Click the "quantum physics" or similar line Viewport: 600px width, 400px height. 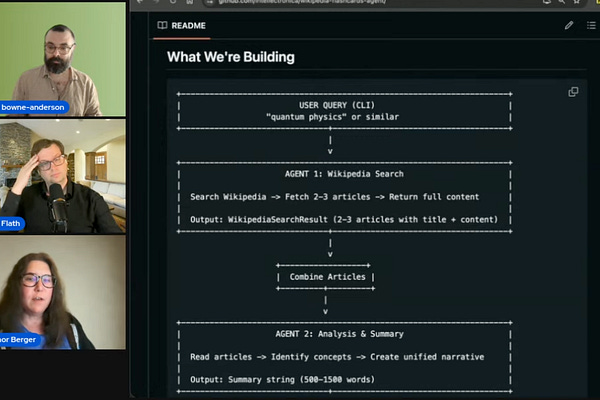(x=333, y=117)
